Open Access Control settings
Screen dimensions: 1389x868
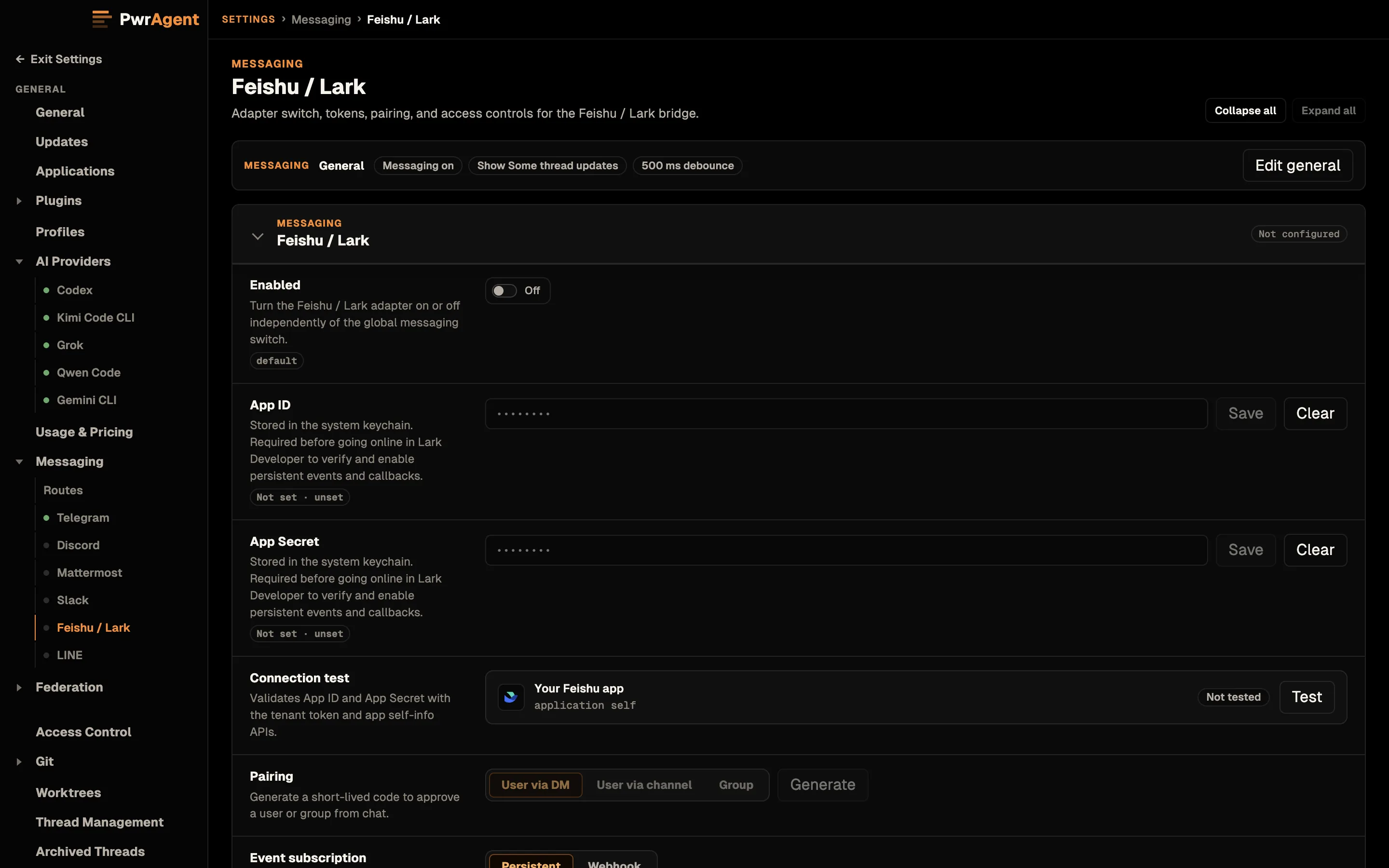tap(83, 732)
